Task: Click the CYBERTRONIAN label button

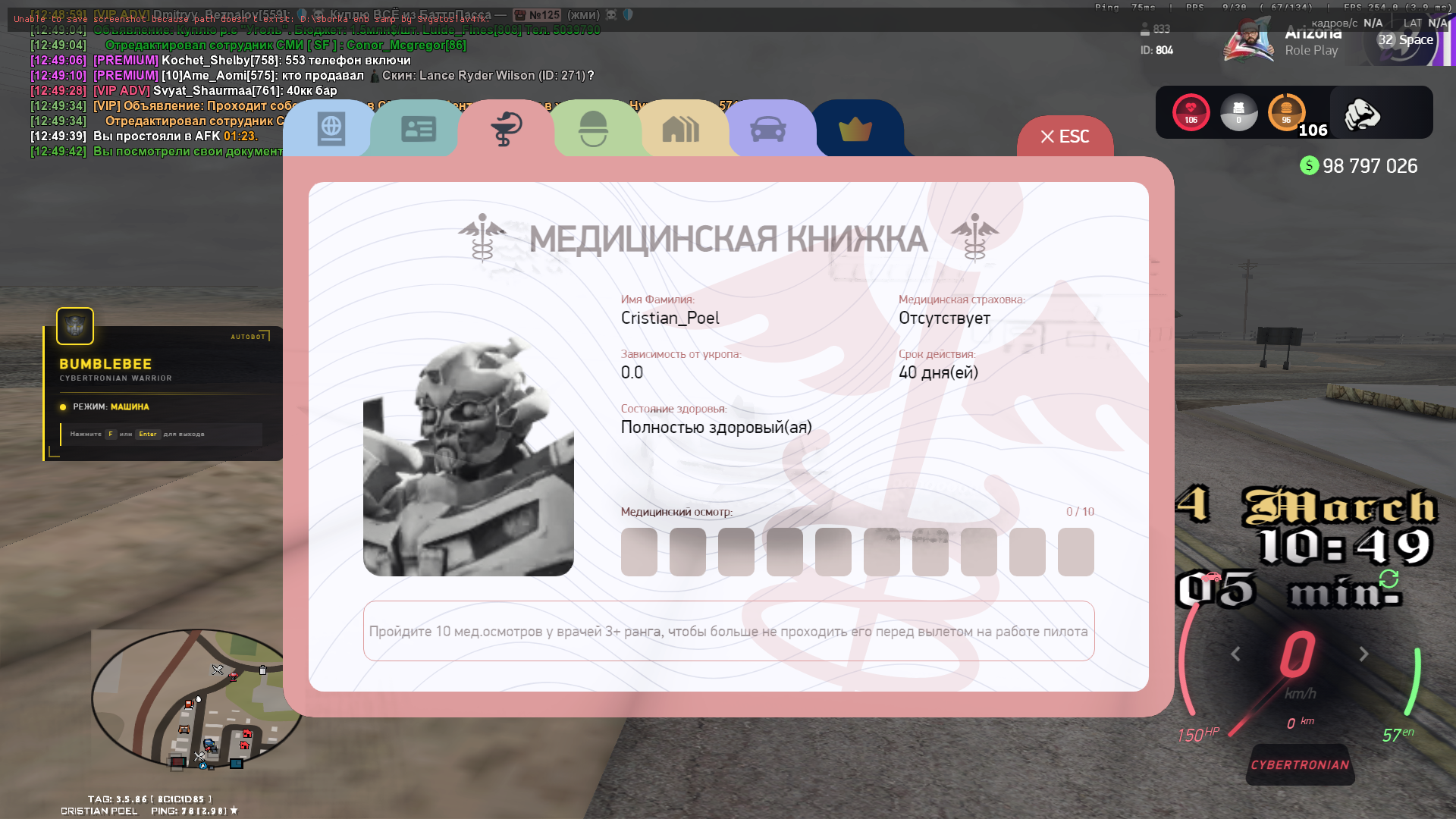Action: click(x=1300, y=764)
